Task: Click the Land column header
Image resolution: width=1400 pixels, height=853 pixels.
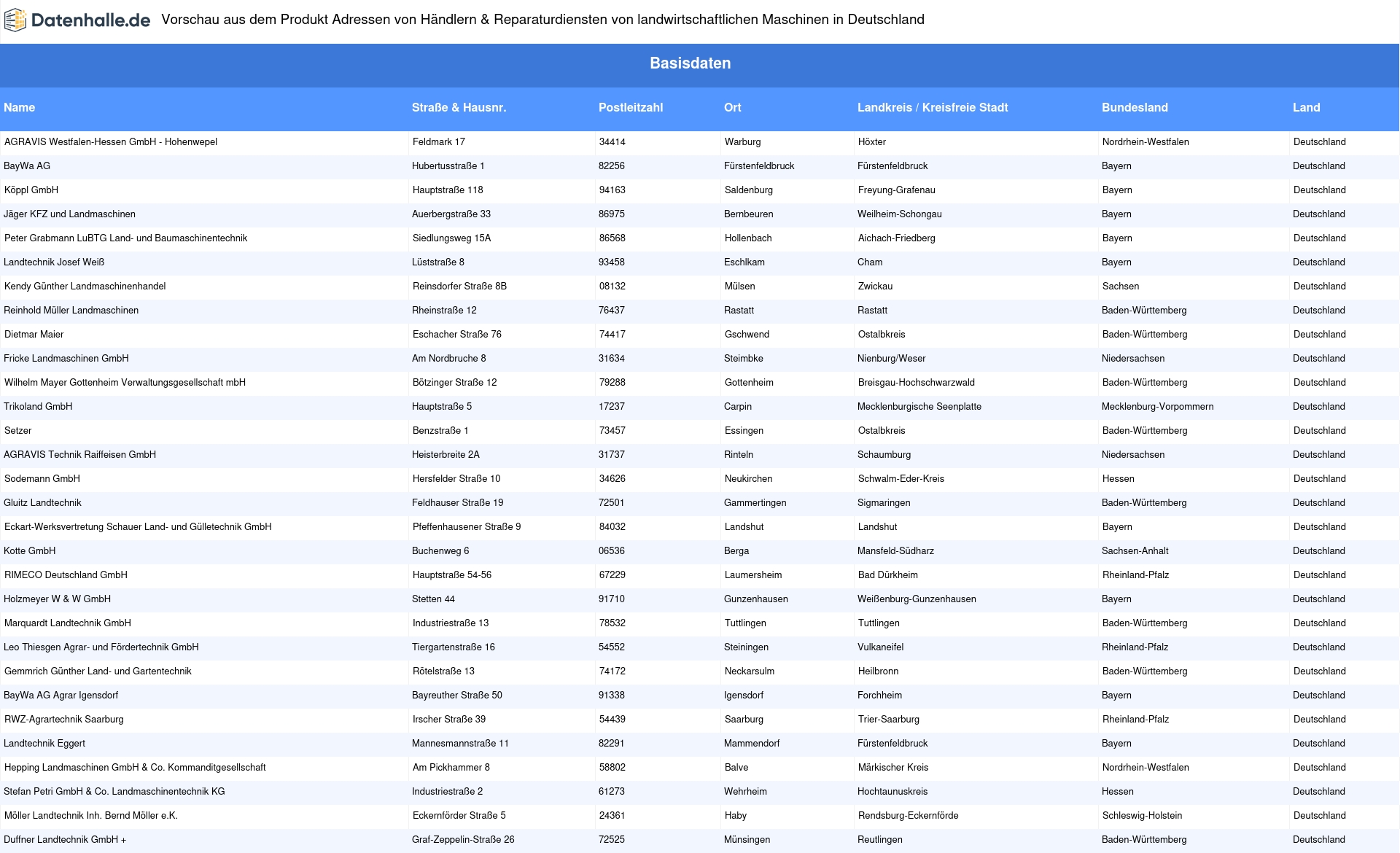Action: 1307,108
